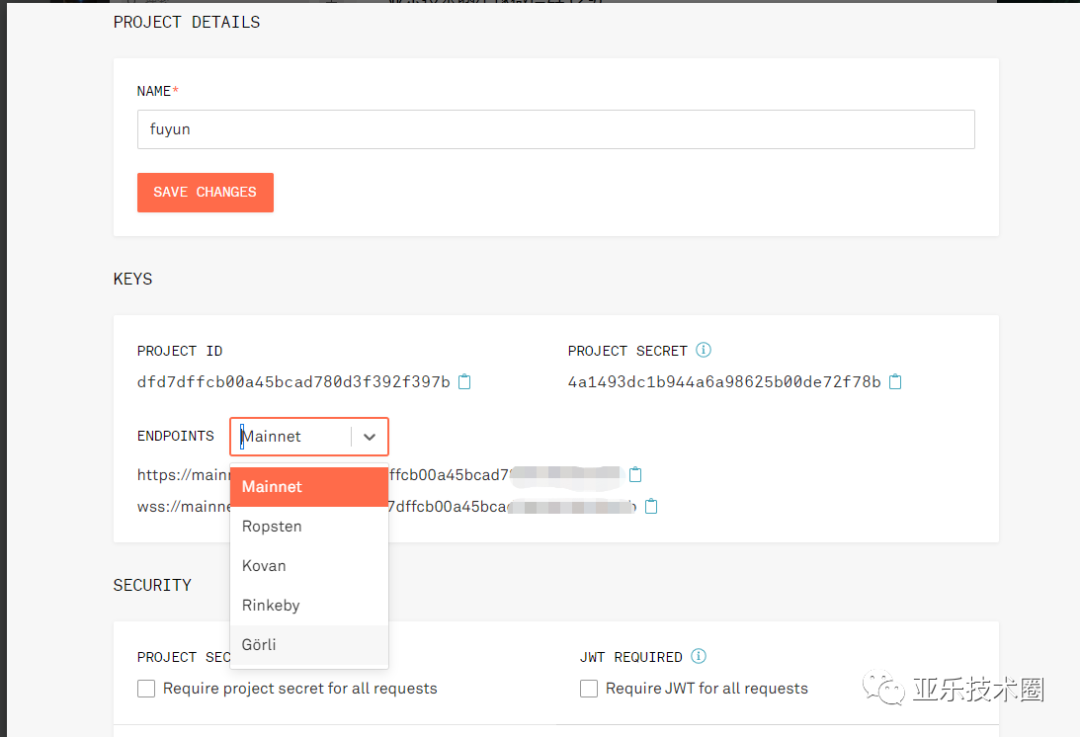This screenshot has height=737, width=1080.
Task: Show Project Secret info tooltip icon
Action: pos(703,350)
